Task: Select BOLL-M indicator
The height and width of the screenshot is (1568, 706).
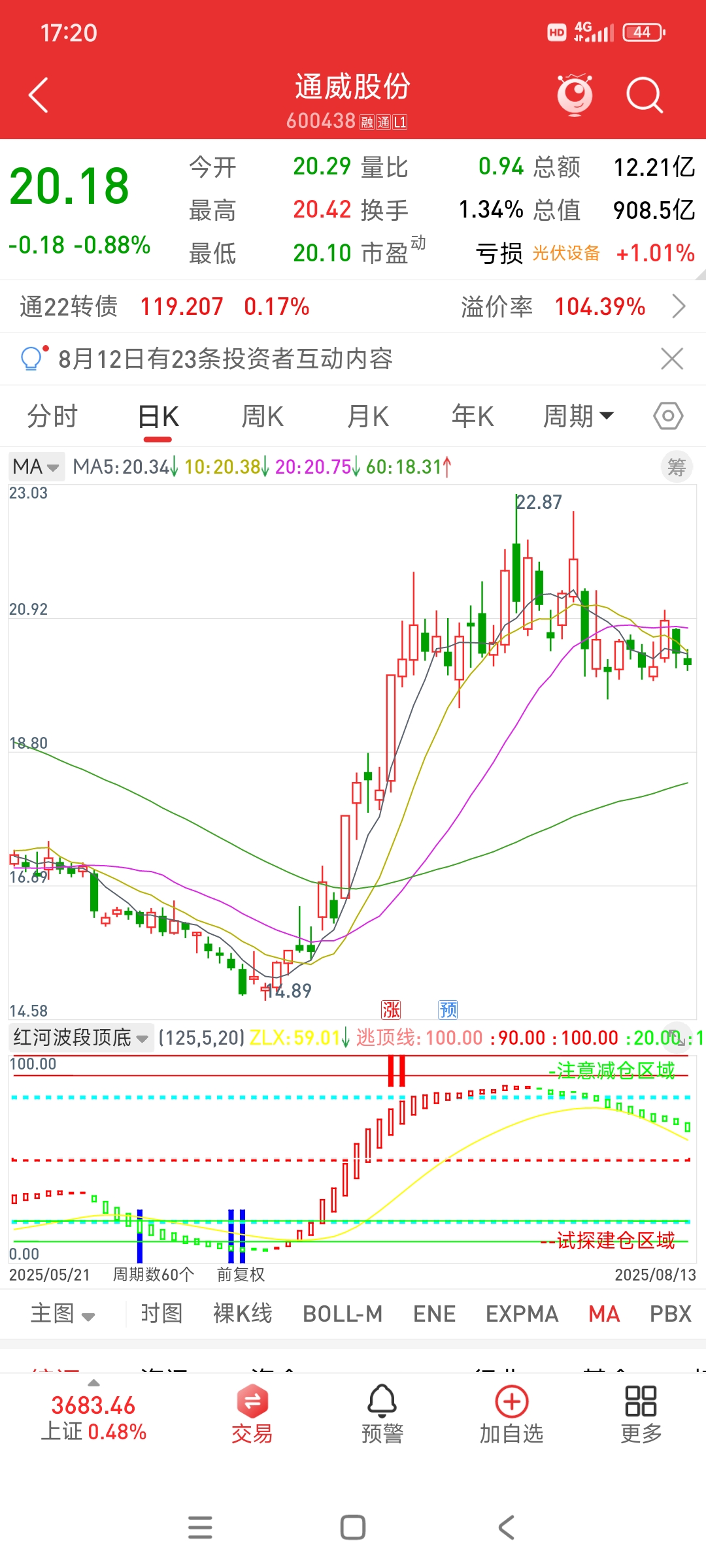Action: pos(343,1314)
